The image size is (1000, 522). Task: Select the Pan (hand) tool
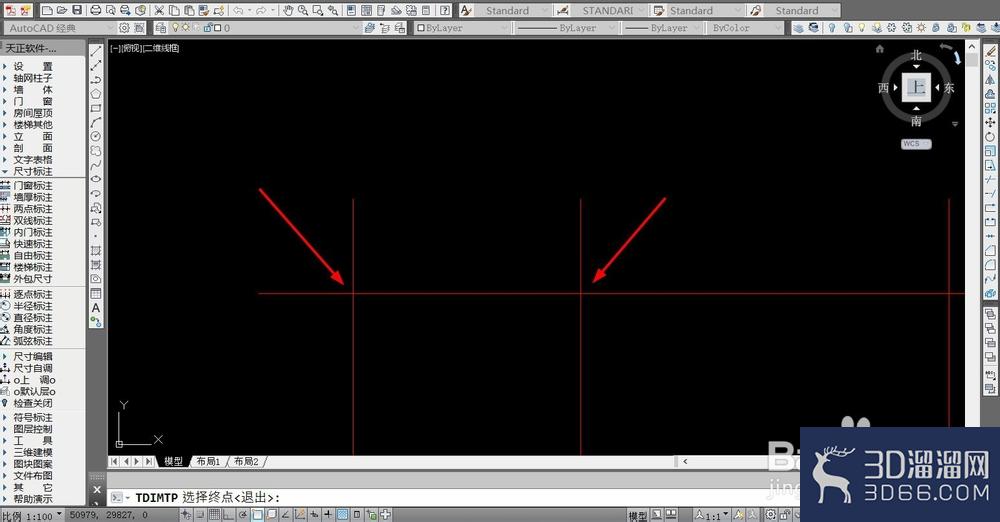point(288,10)
